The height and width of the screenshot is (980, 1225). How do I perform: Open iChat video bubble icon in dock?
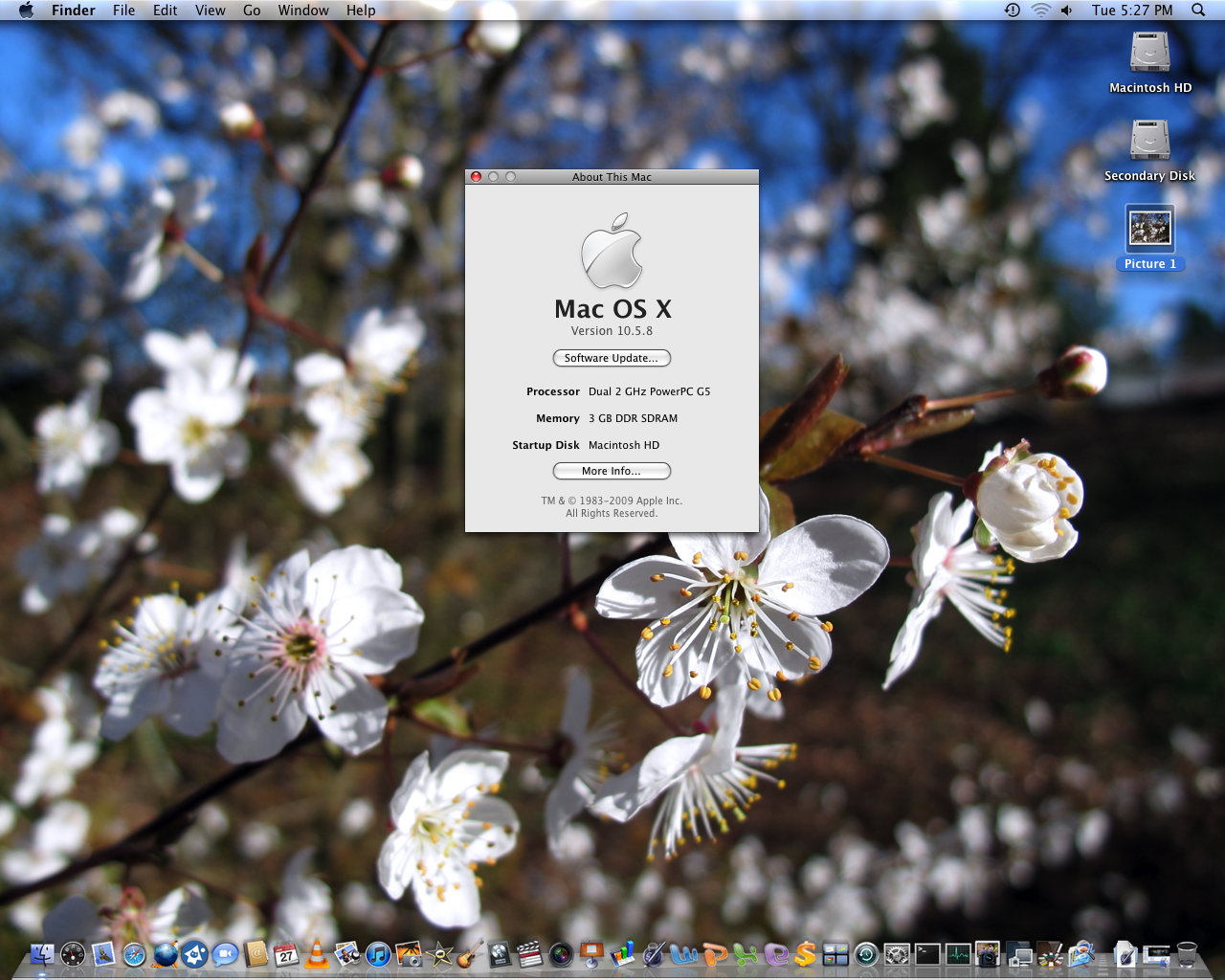(225, 954)
